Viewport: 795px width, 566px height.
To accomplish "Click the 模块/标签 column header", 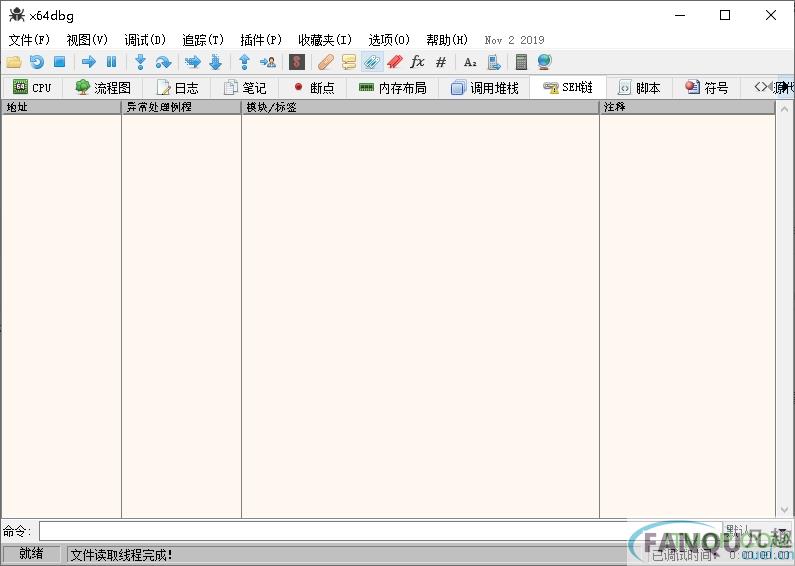I will (x=420, y=107).
